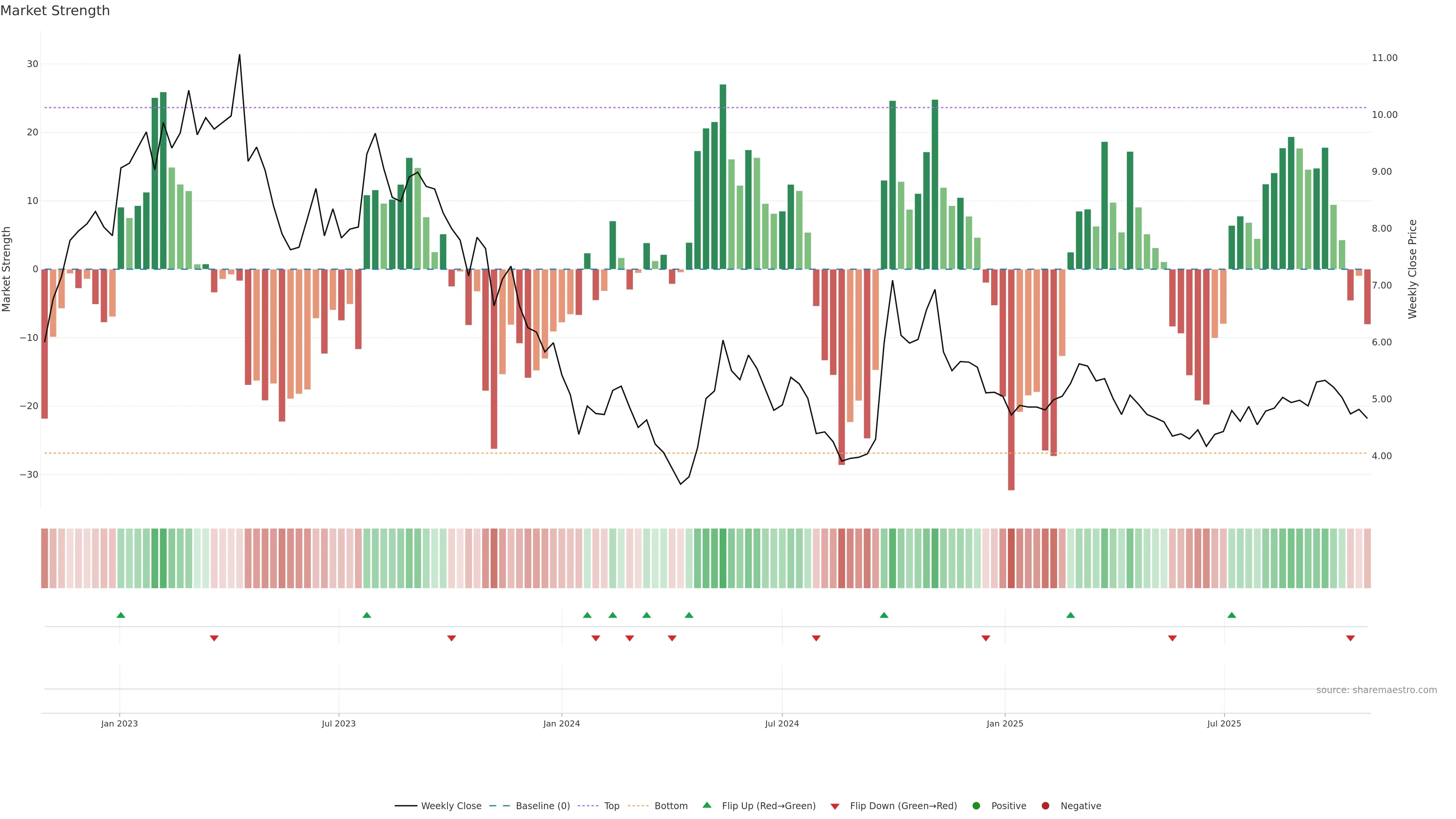
Task: Click Flip Down red triangle legend icon
Action: tap(835, 806)
